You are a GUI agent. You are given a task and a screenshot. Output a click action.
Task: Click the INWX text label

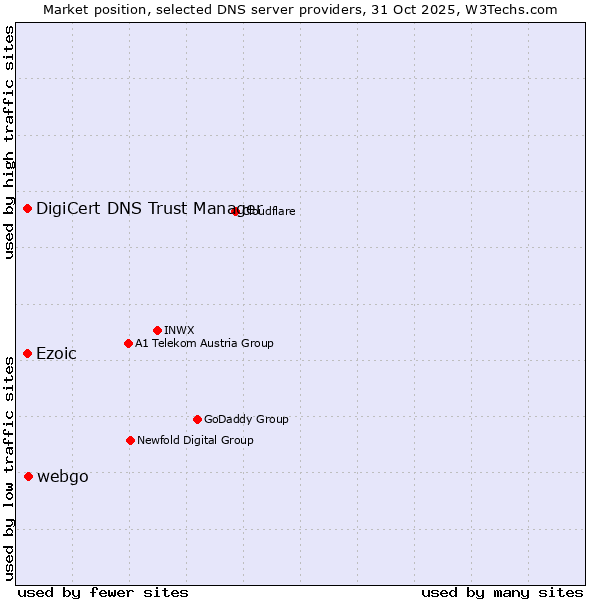pos(179,330)
